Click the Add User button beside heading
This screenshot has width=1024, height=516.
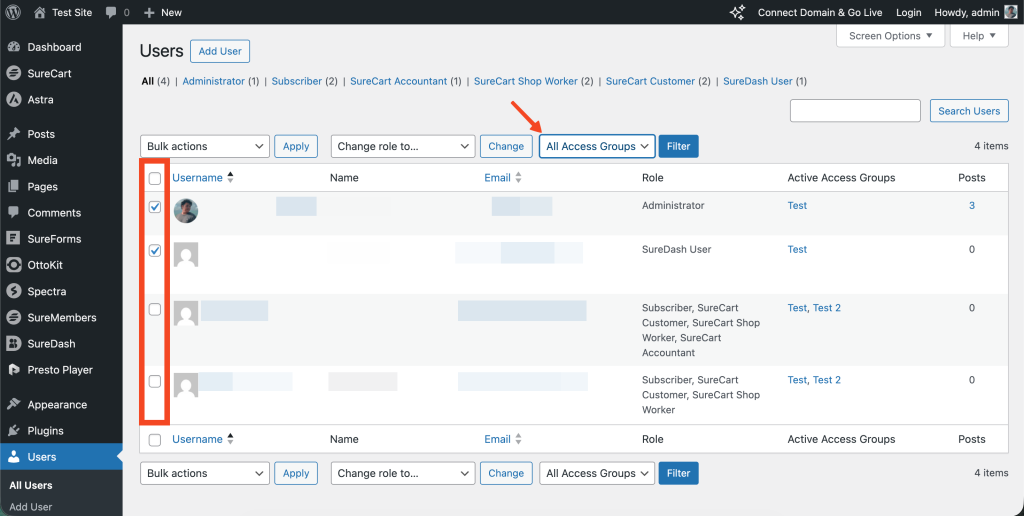point(220,51)
